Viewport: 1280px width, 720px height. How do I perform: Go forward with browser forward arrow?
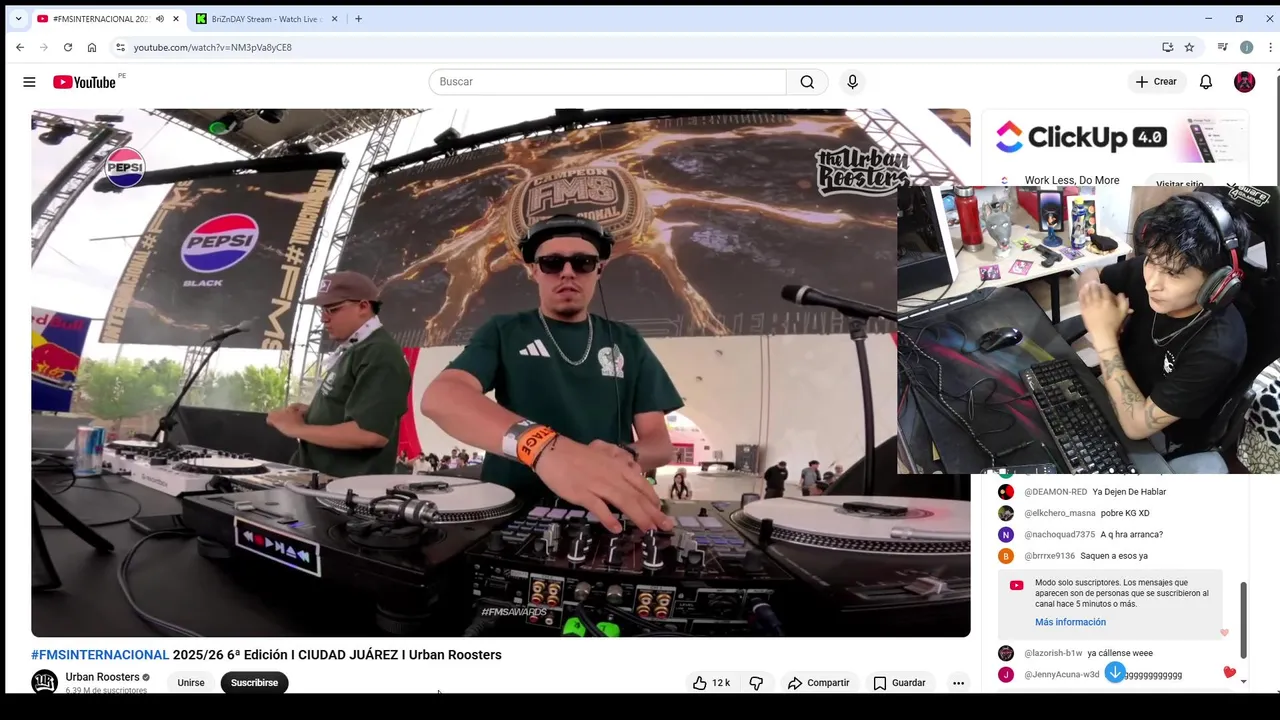(44, 47)
